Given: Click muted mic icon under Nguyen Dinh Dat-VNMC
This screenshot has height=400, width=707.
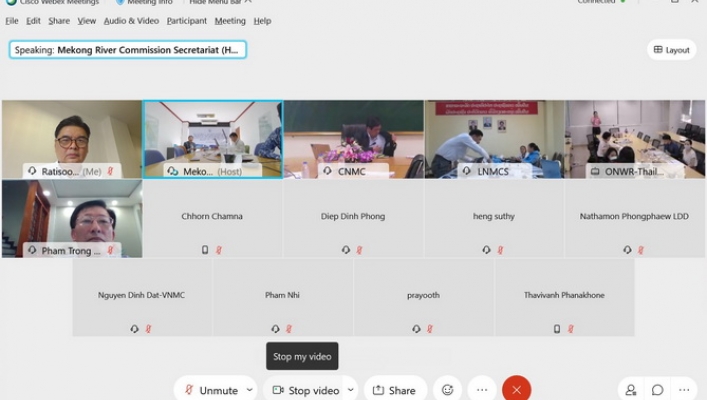Looking at the screenshot, I should tap(148, 329).
